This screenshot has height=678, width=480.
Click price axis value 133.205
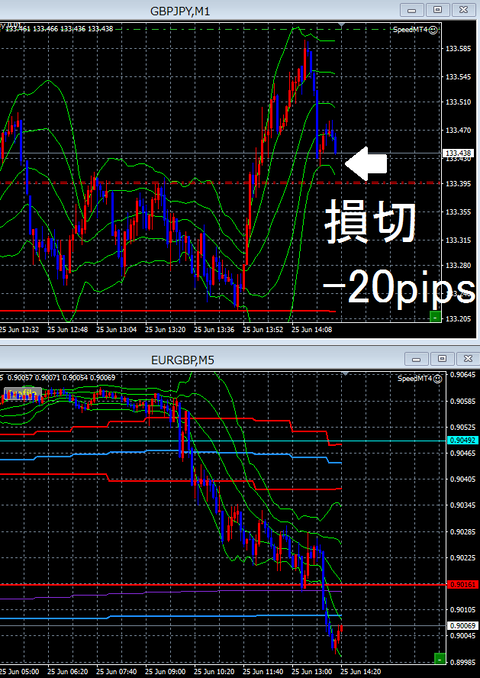(458, 319)
